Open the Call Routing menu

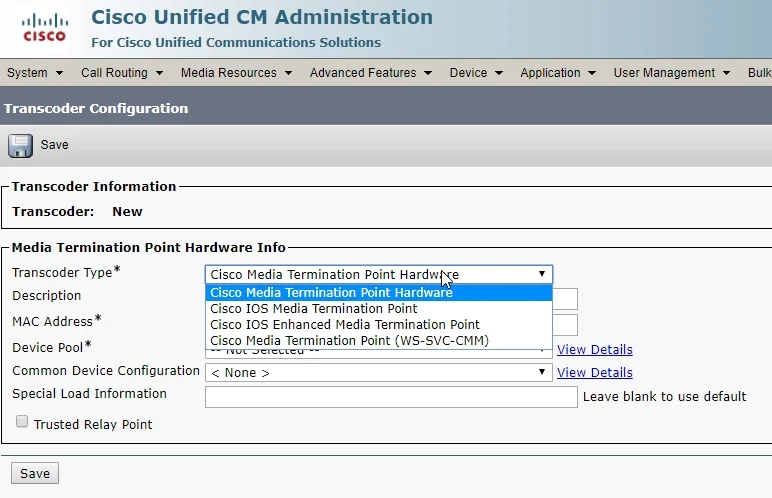(x=122, y=73)
